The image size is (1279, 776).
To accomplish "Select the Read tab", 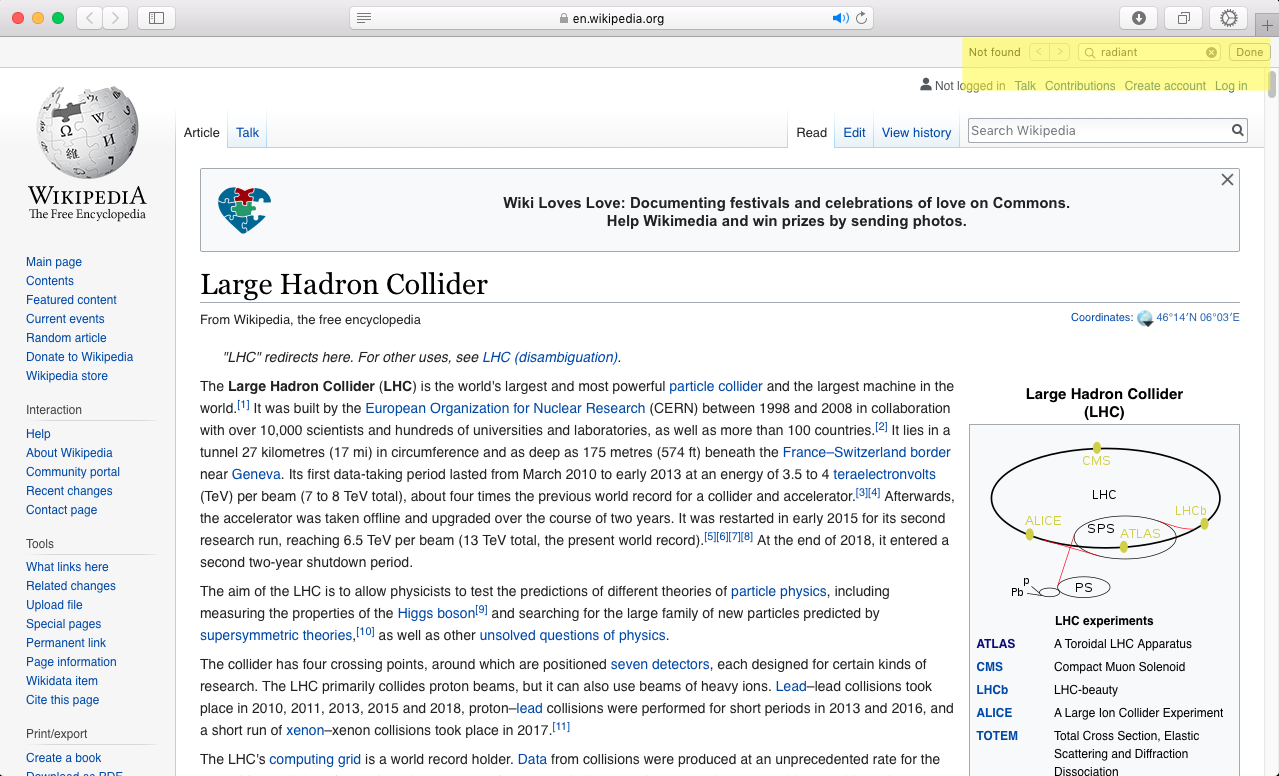I will tap(811, 132).
